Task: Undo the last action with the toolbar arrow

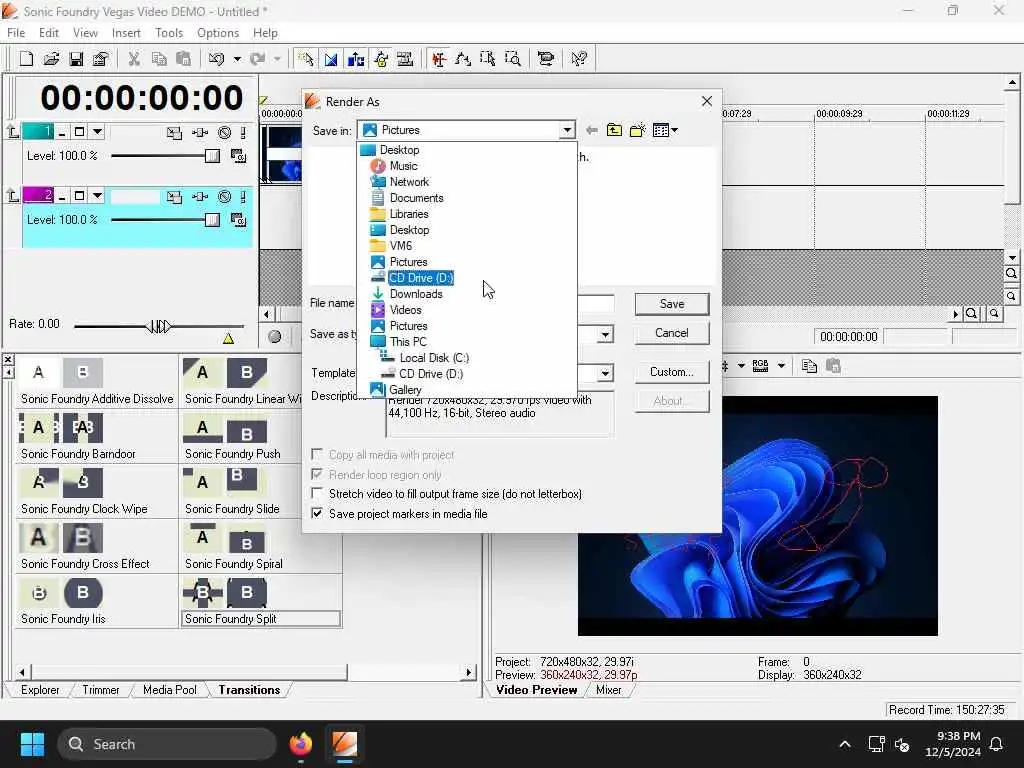Action: click(216, 59)
